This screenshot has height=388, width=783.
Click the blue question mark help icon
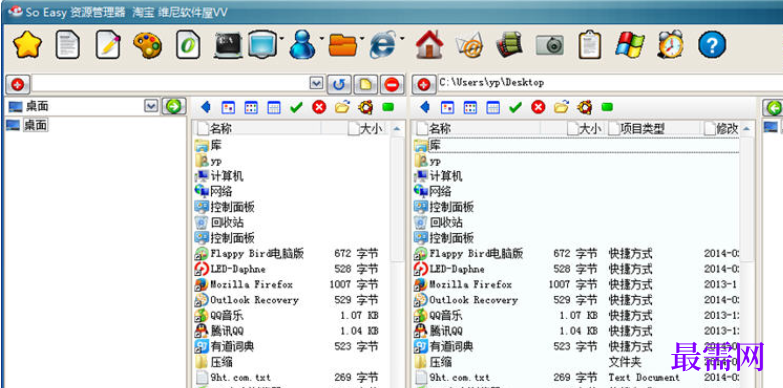(x=712, y=45)
